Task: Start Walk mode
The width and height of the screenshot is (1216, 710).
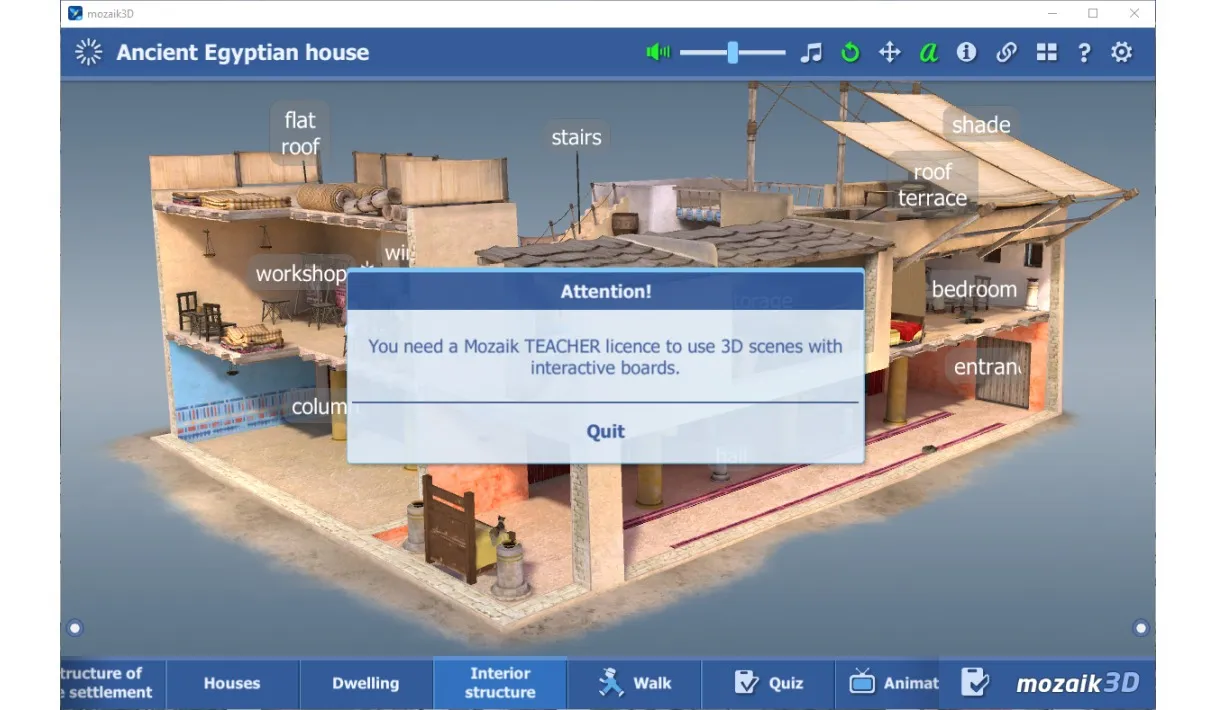Action: (x=635, y=683)
